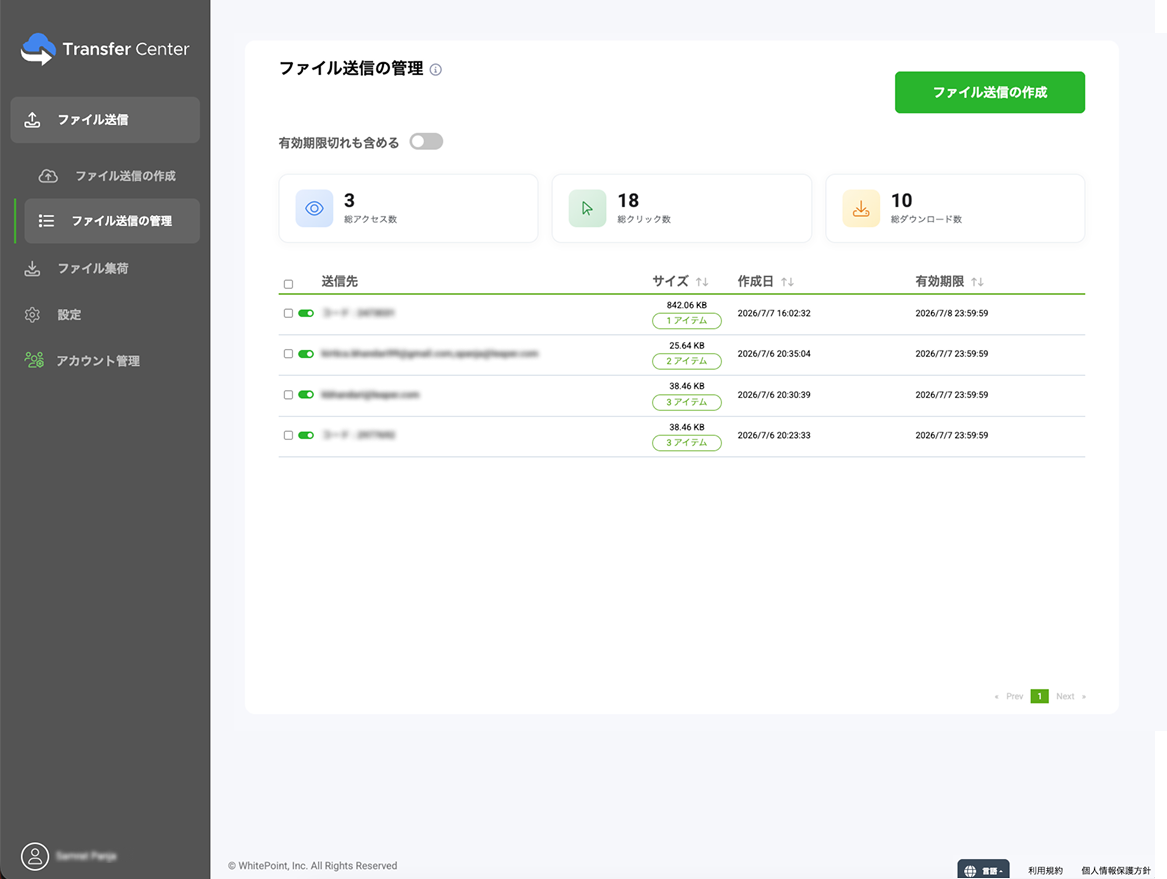Collapse the ファイル送信 sidebar section
Viewport: 1167px width, 879px height.
[x=105, y=120]
